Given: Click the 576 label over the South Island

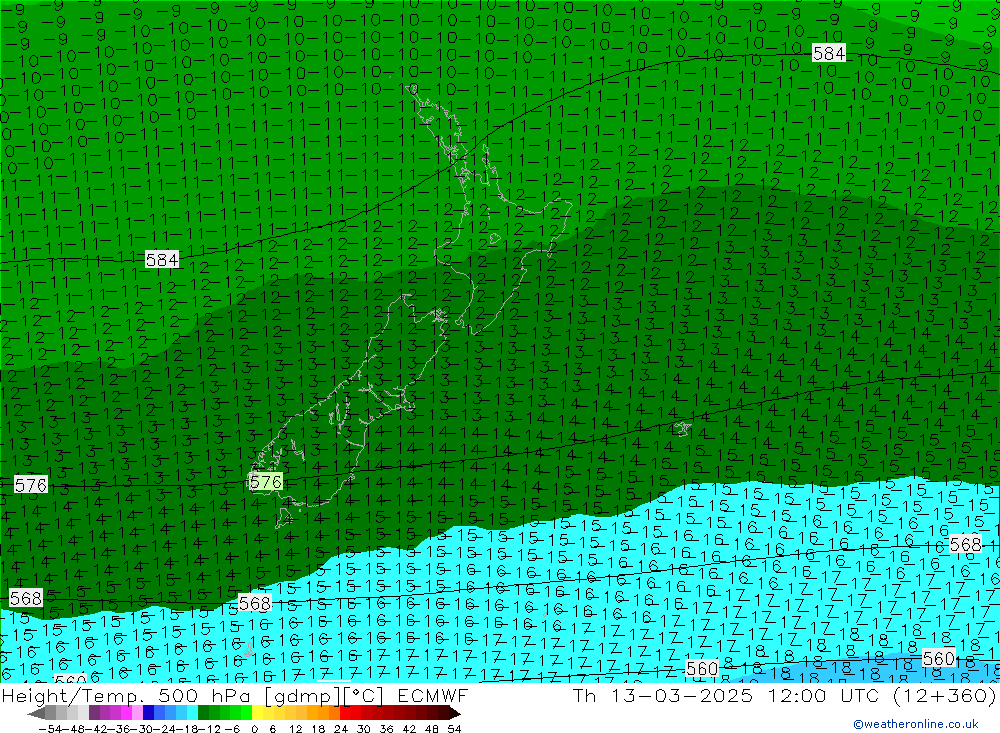Looking at the screenshot, I should tap(265, 482).
